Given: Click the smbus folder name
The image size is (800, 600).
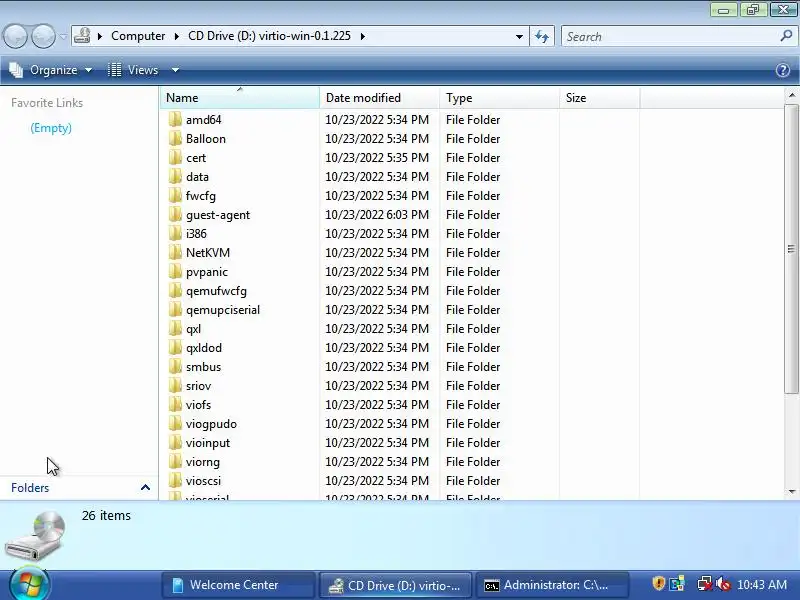Looking at the screenshot, I should coord(204,367).
